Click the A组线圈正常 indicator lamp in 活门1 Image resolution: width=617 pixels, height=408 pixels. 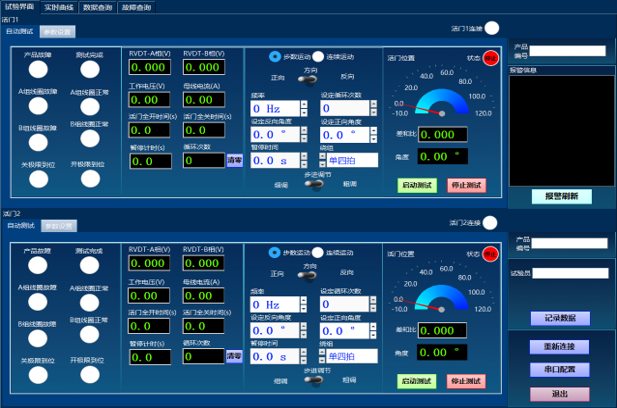pyautogui.click(x=90, y=107)
